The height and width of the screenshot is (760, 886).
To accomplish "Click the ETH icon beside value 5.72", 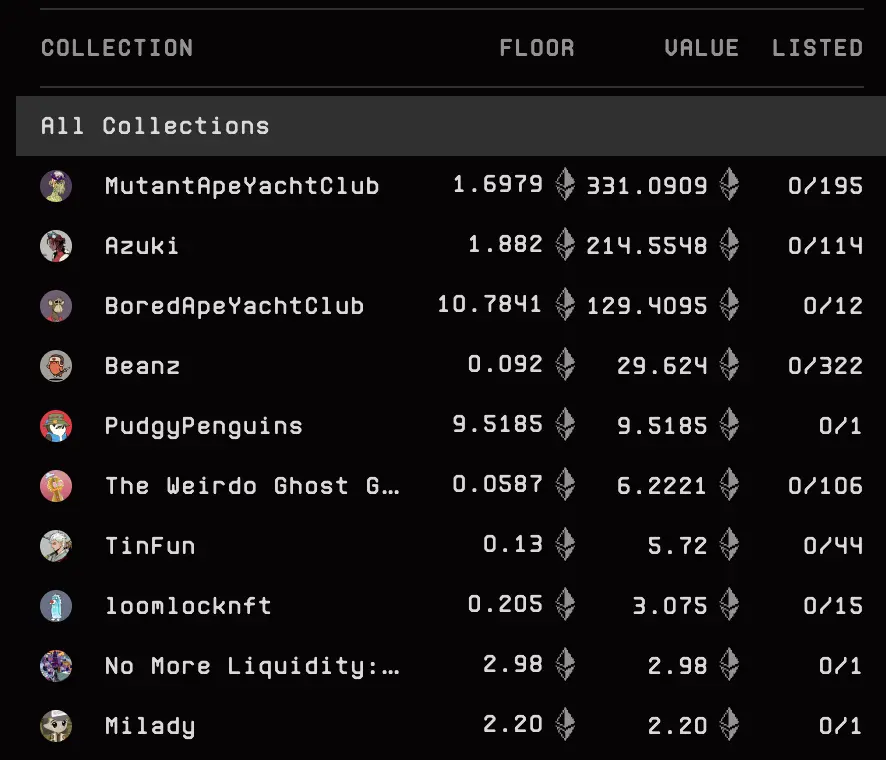I will pos(729,544).
